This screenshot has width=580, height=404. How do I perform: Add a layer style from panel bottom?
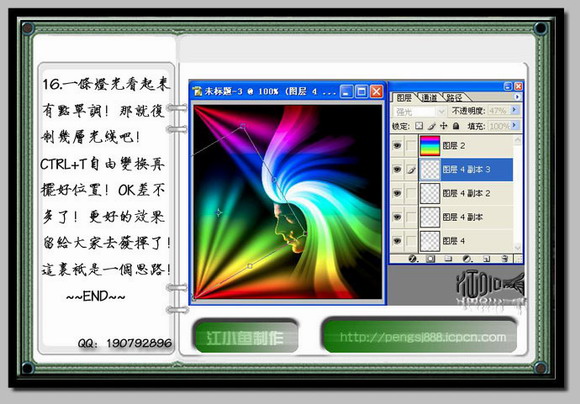coord(412,259)
